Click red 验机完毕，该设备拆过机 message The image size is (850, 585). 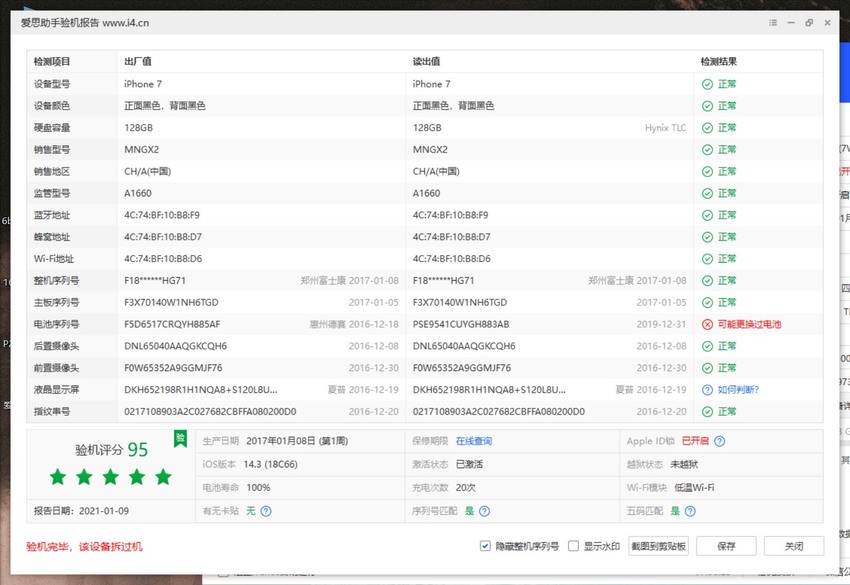pyautogui.click(x=84, y=547)
